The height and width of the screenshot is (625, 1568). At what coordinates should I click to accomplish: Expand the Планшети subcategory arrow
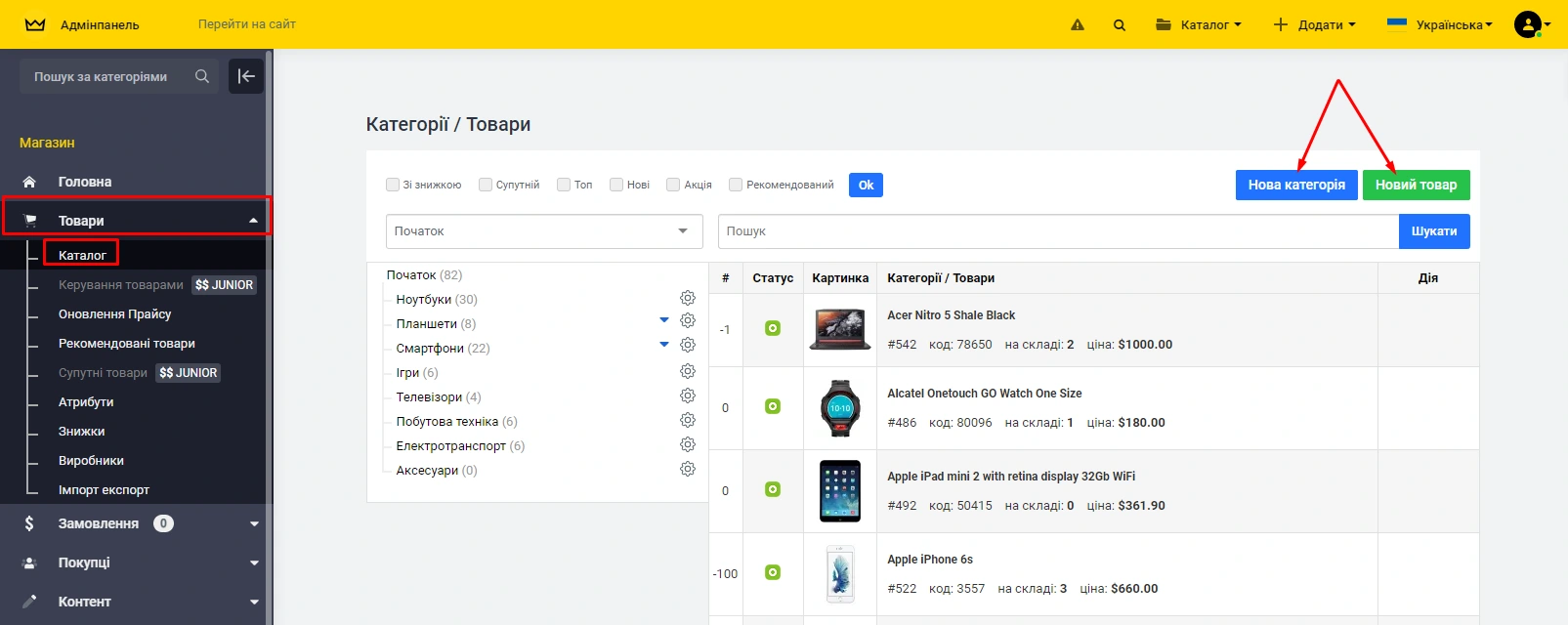point(664,319)
